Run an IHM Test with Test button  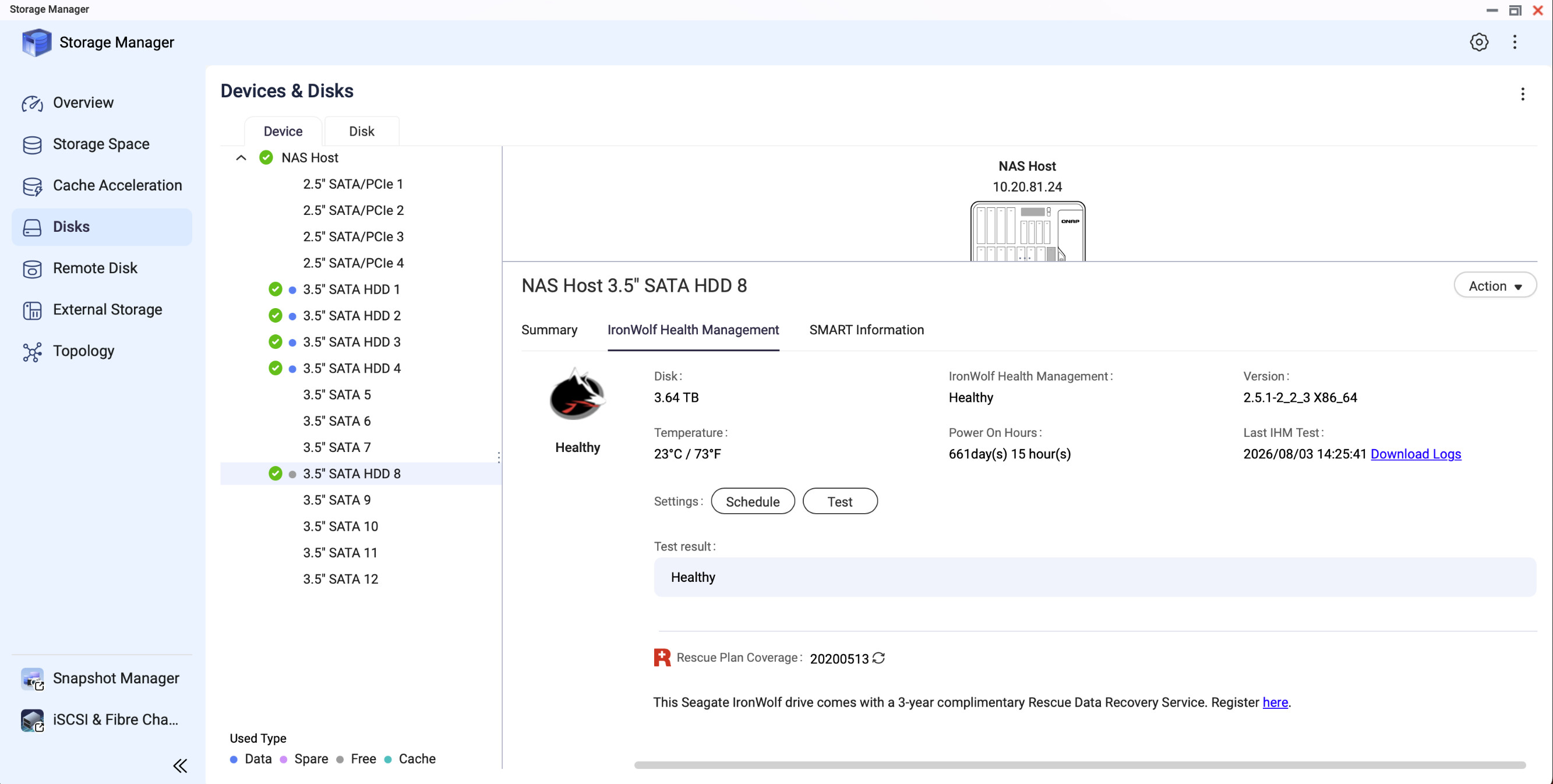tap(840, 502)
